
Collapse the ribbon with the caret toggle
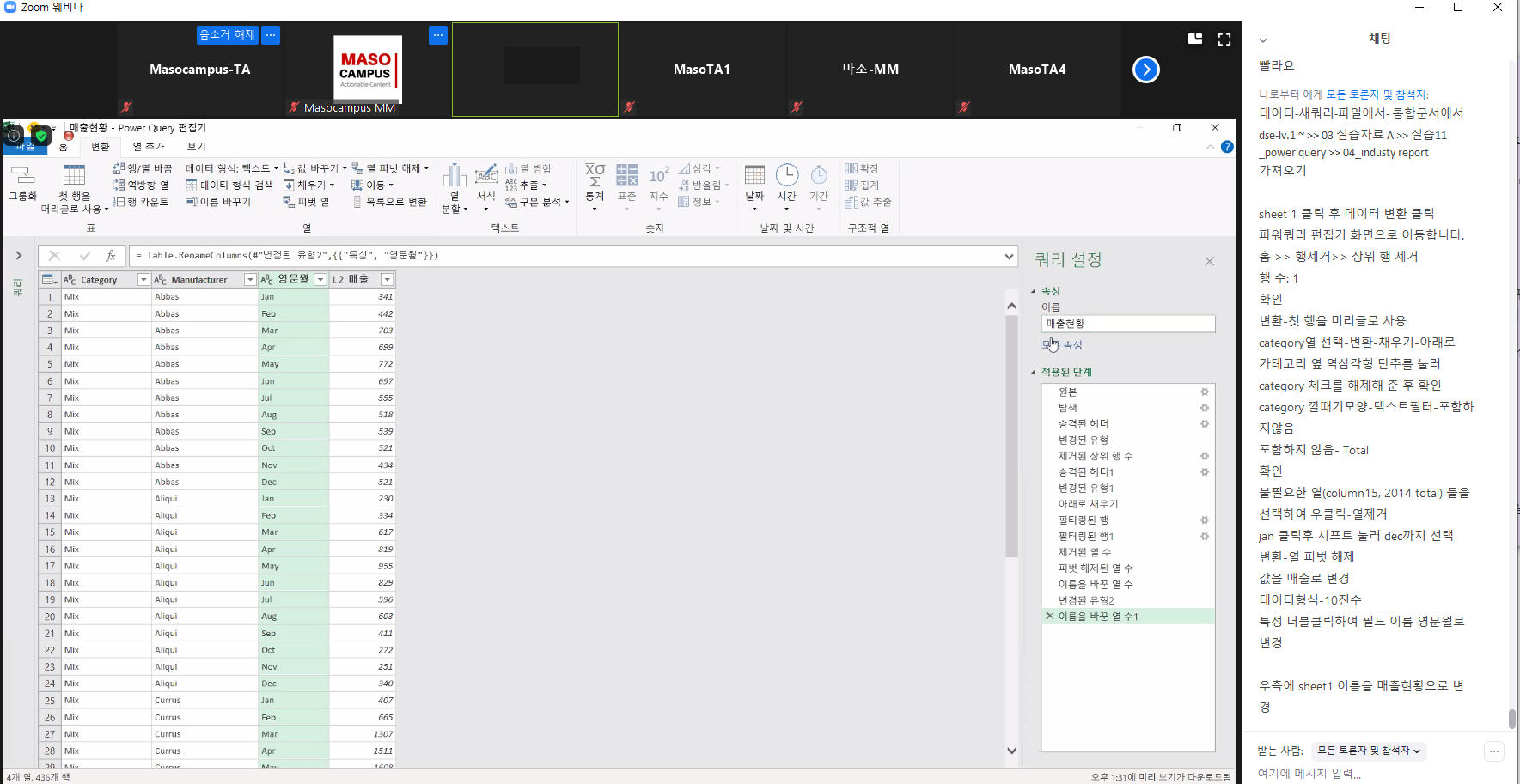(1210, 147)
